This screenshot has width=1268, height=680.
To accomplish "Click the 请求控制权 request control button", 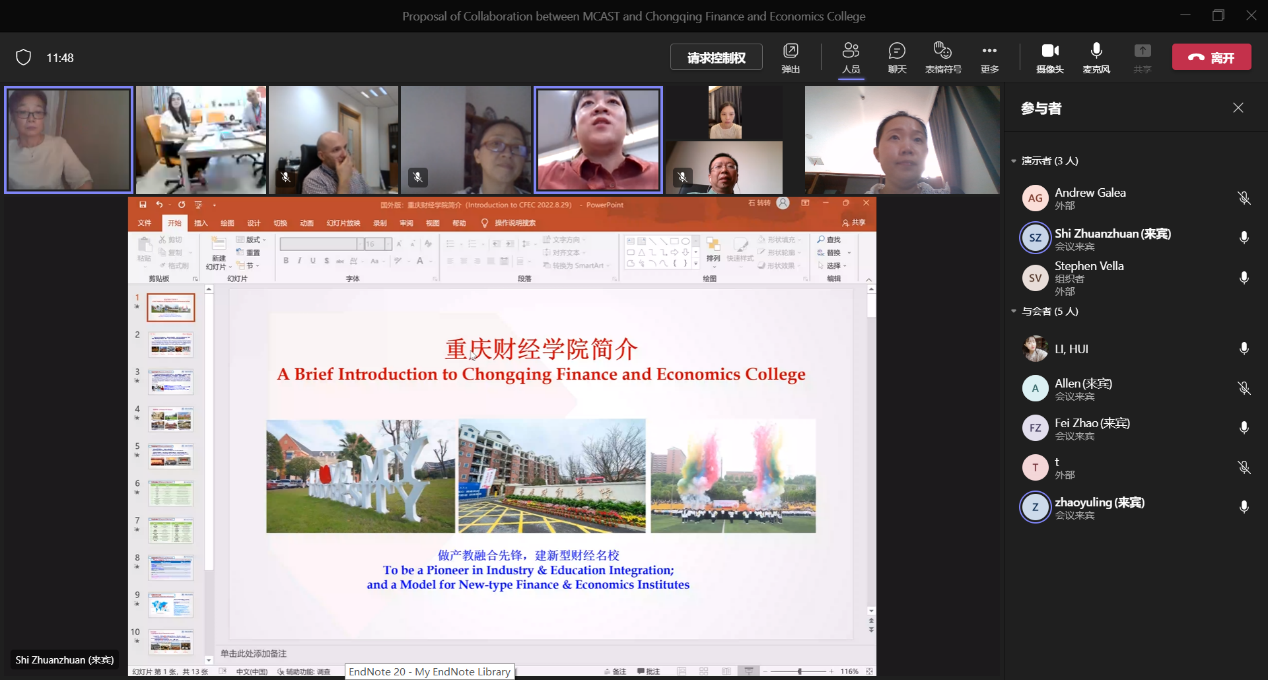I will [x=716, y=58].
